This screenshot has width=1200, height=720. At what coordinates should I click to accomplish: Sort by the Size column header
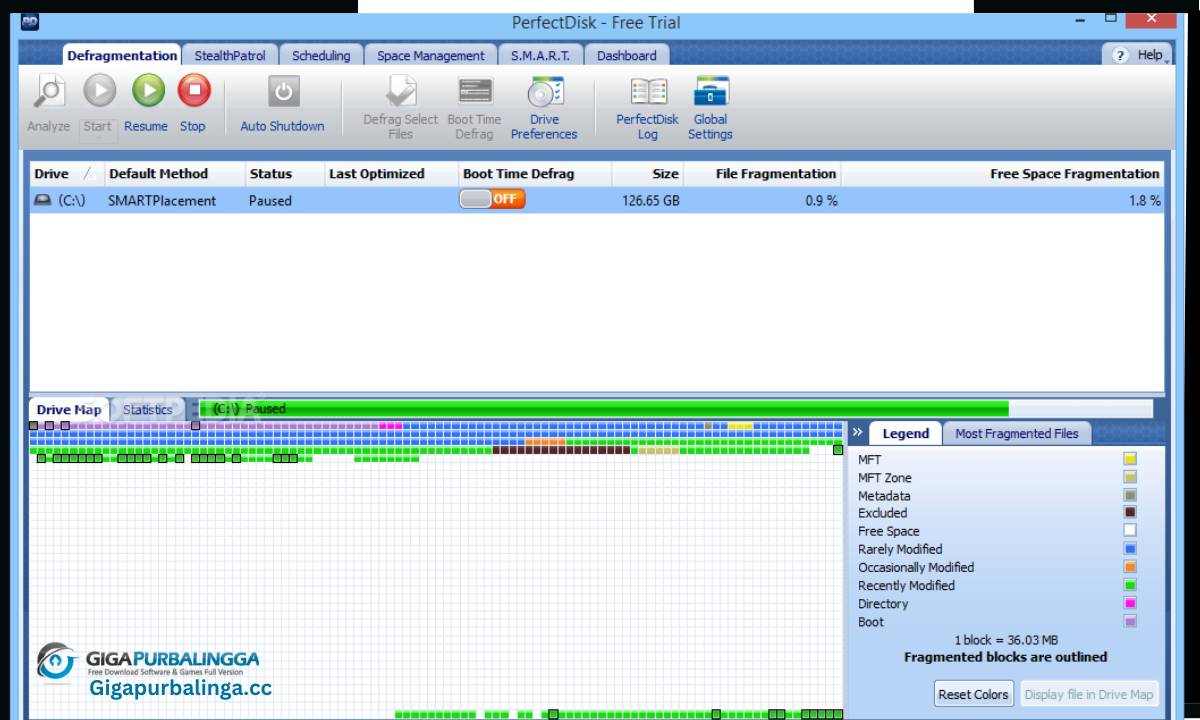pos(648,174)
